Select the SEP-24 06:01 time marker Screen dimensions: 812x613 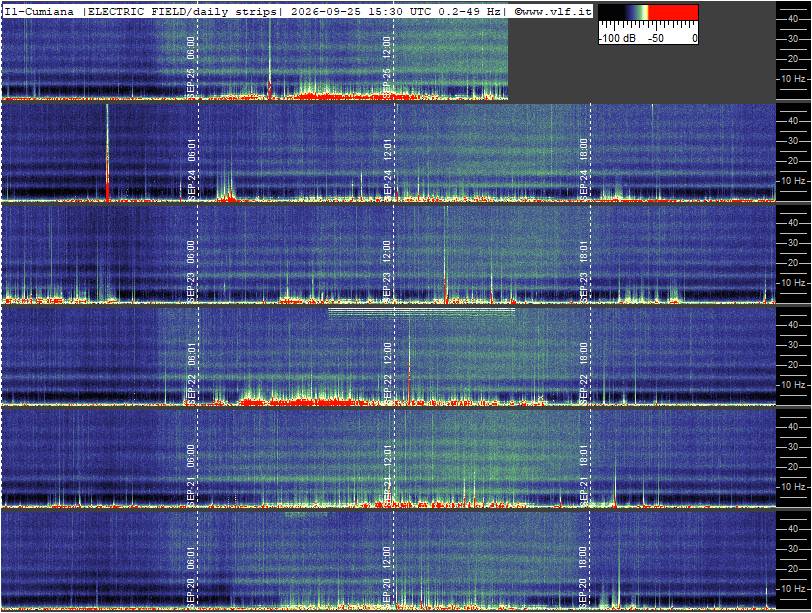pyautogui.click(x=191, y=169)
